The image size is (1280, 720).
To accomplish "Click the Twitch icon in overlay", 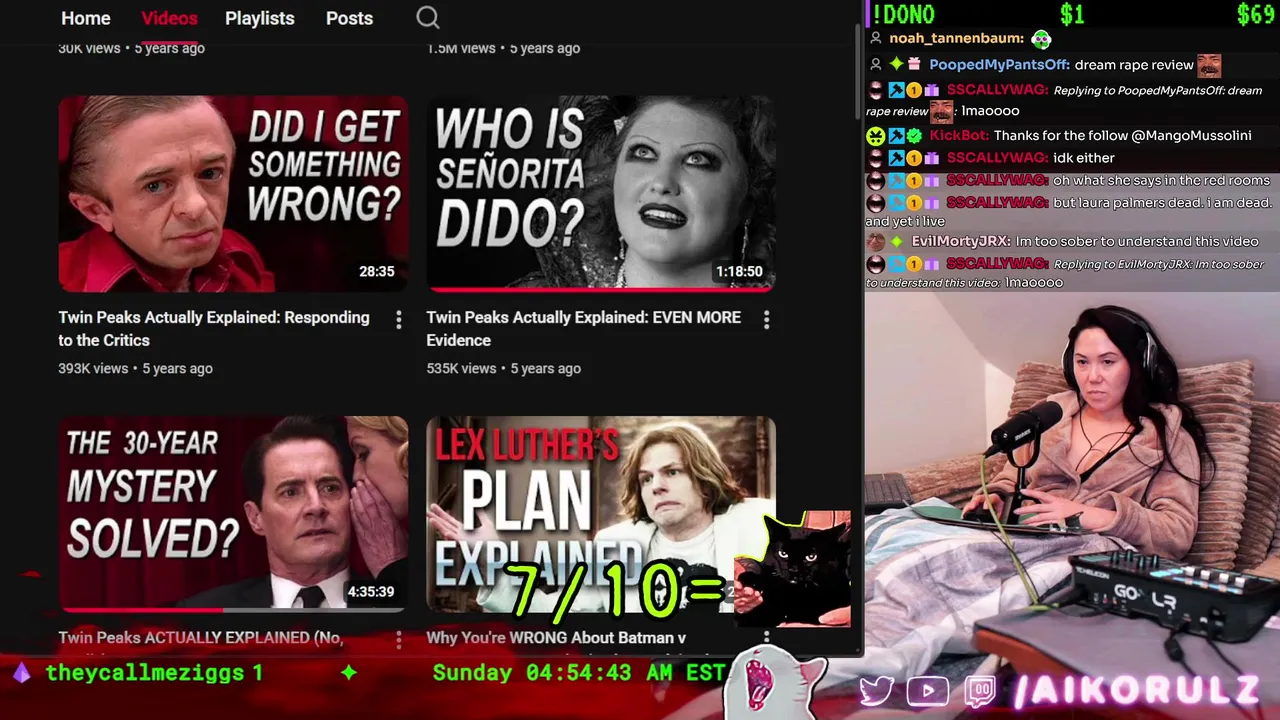I will [x=980, y=691].
